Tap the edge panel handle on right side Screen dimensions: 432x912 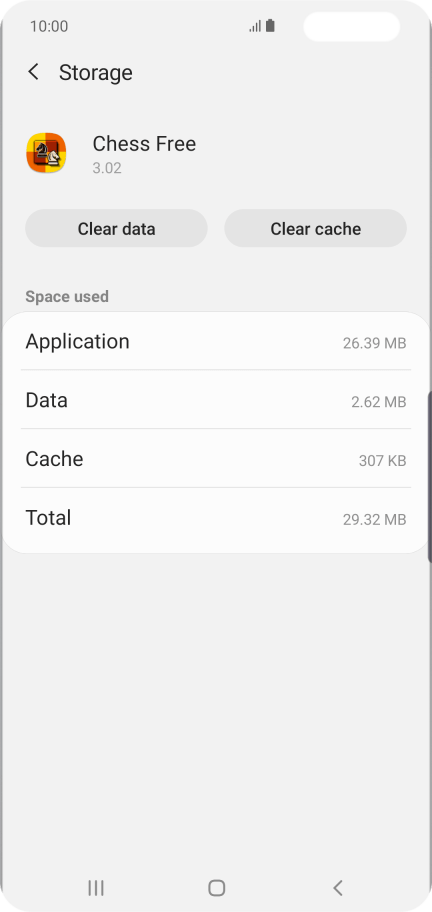click(x=429, y=476)
